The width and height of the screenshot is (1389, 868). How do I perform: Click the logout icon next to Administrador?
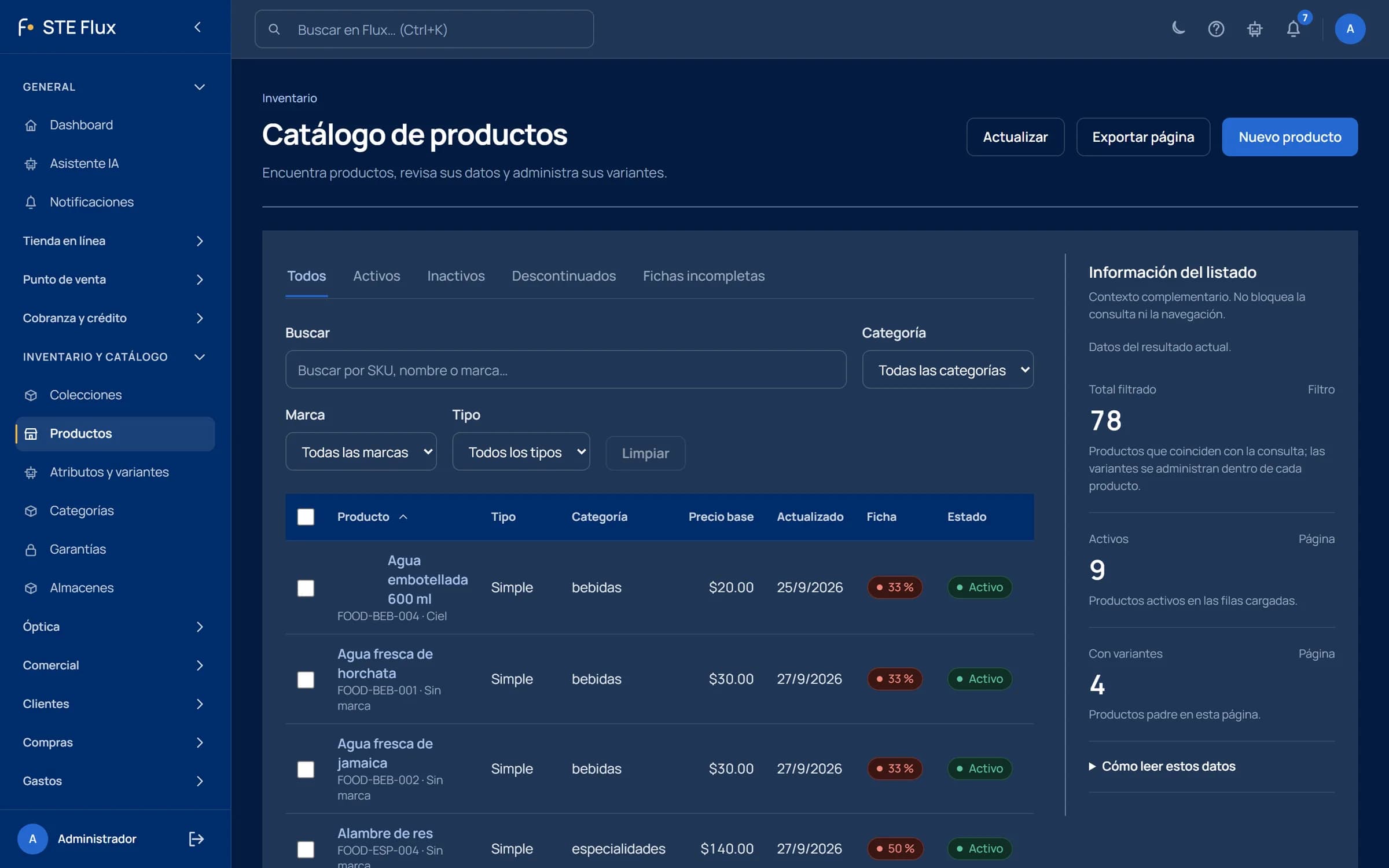196,838
